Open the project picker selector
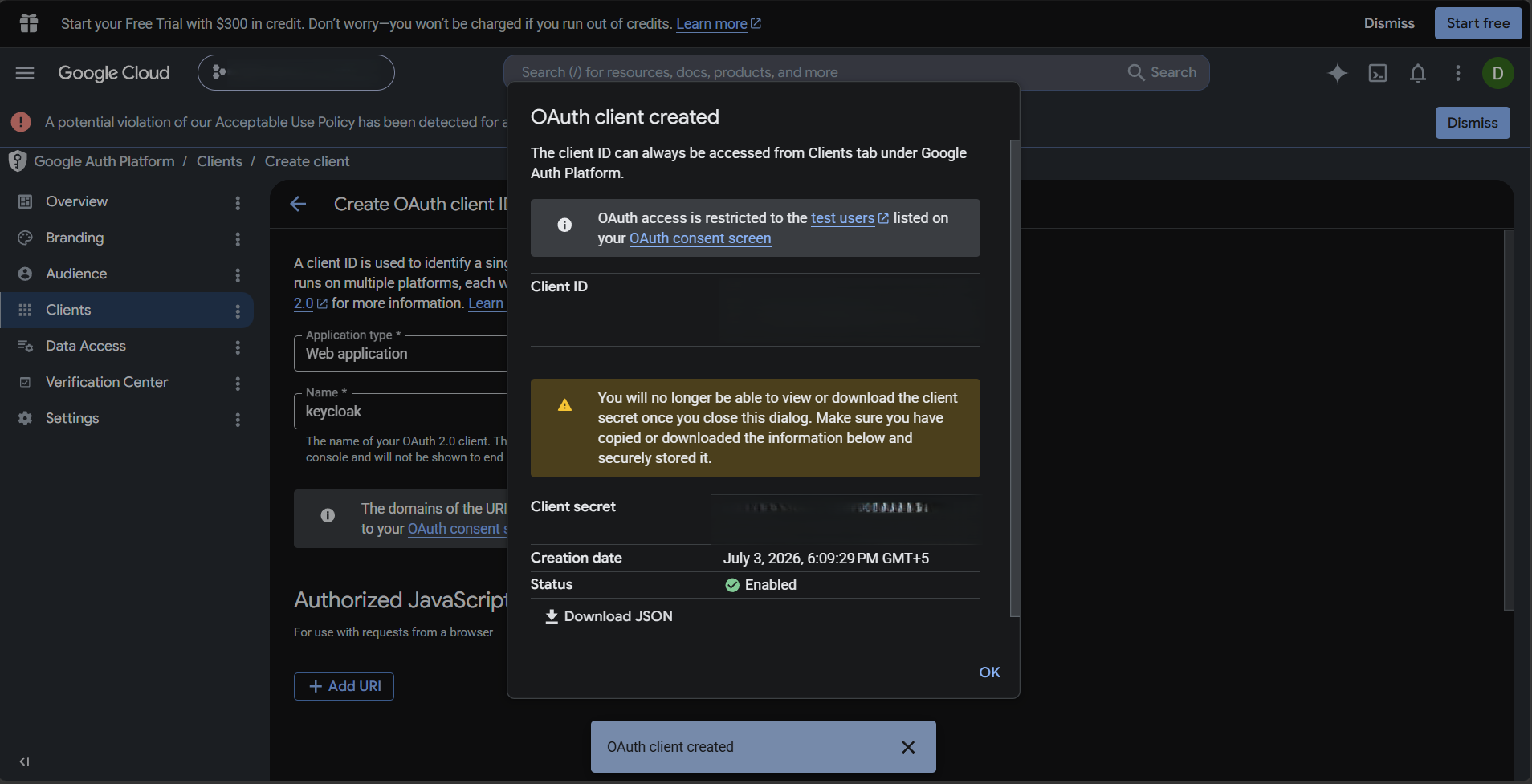 point(295,73)
